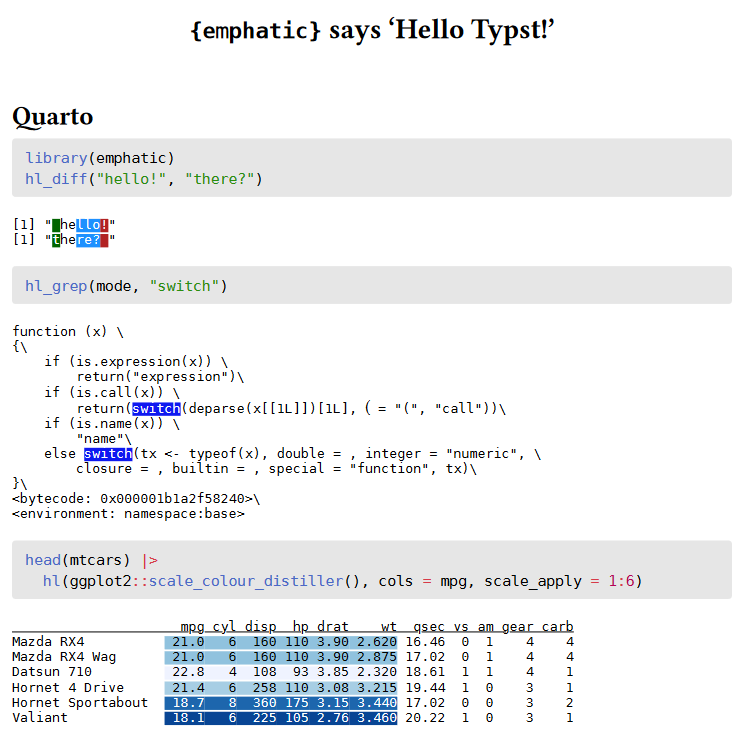Select the hl_grep(mode, "switch") code line
This screenshot has width=748, height=739.
pyautogui.click(x=126, y=286)
